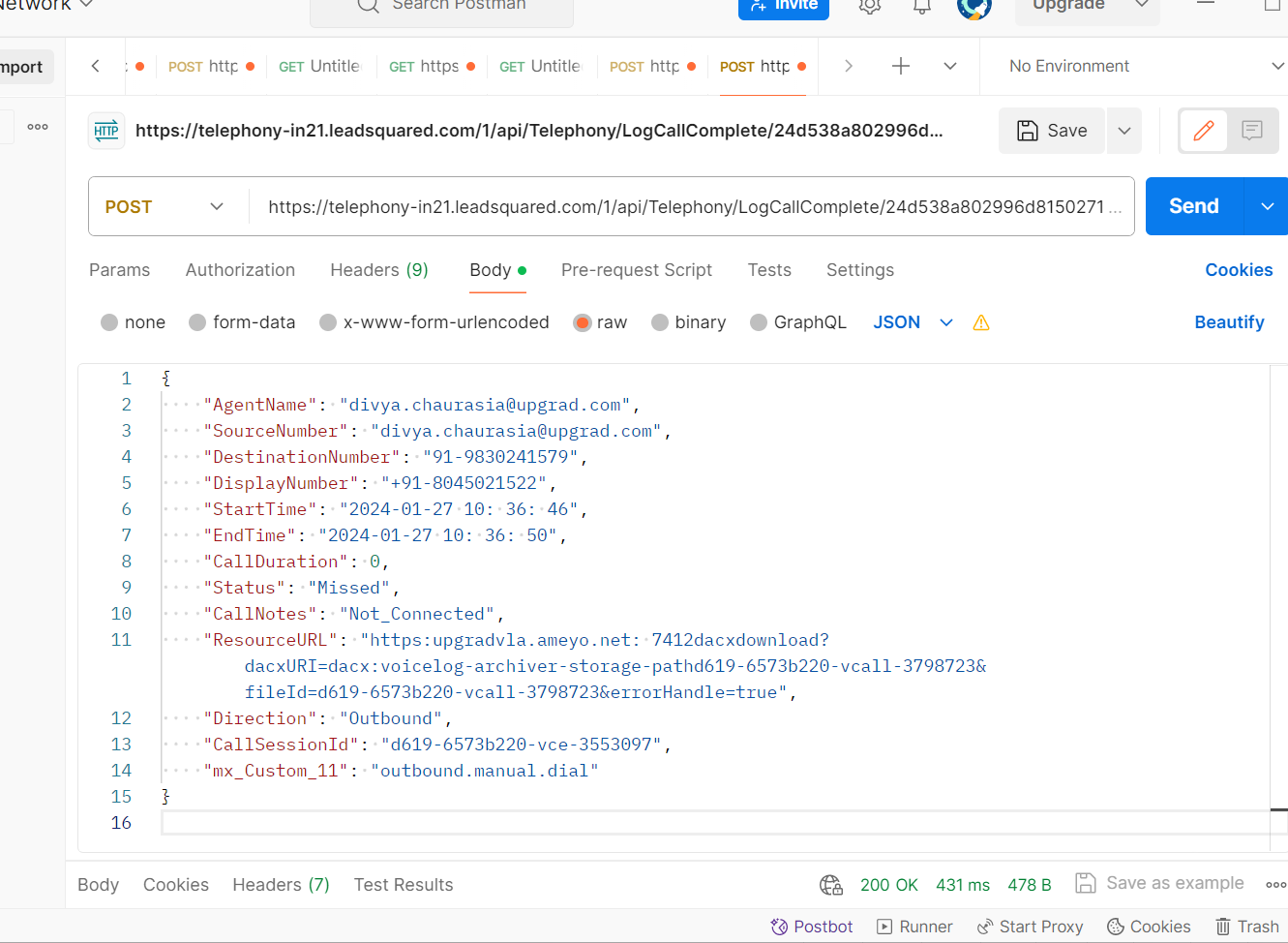Open the request Settings tab
This screenshot has width=1288, height=943.
click(x=860, y=270)
